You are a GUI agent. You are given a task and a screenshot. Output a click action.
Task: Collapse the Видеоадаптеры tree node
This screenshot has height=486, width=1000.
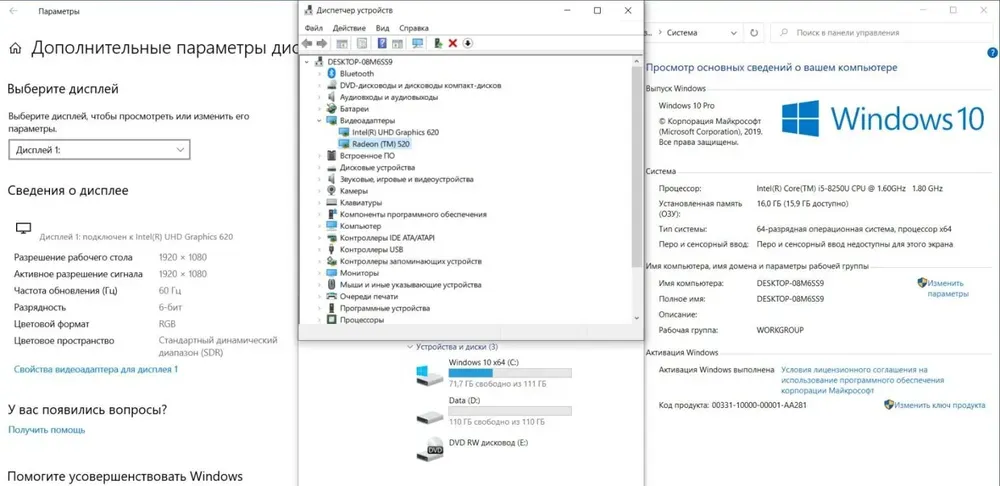point(320,121)
